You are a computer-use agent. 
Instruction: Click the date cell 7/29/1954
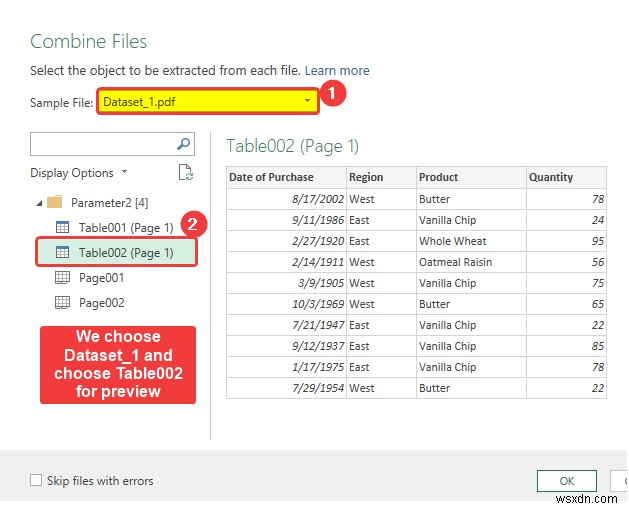pos(286,388)
